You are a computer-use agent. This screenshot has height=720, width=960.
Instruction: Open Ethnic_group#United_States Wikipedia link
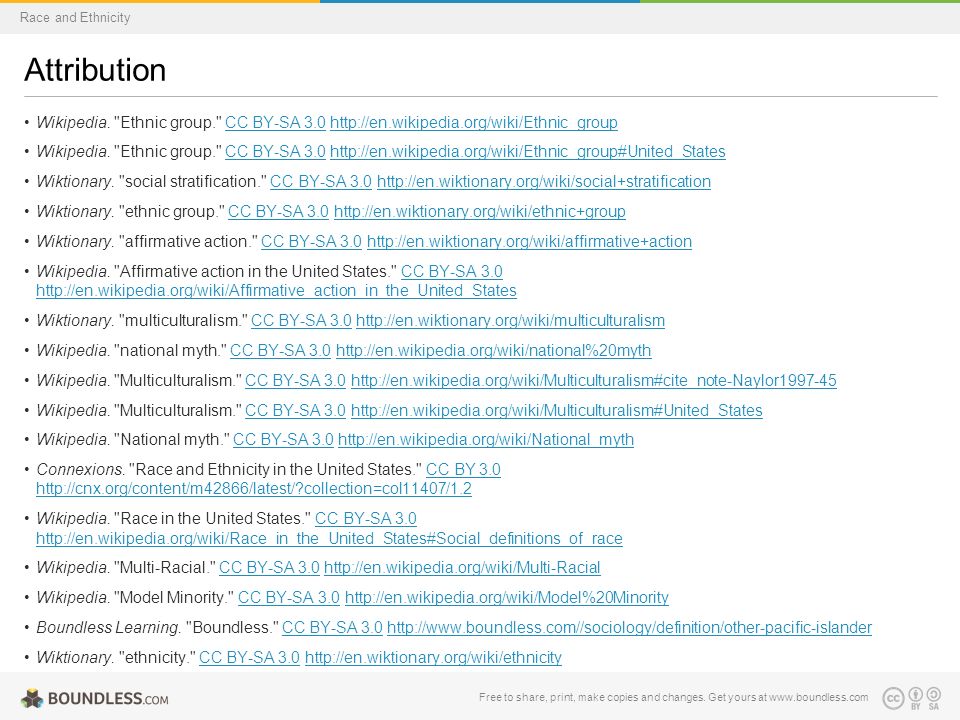click(x=527, y=151)
